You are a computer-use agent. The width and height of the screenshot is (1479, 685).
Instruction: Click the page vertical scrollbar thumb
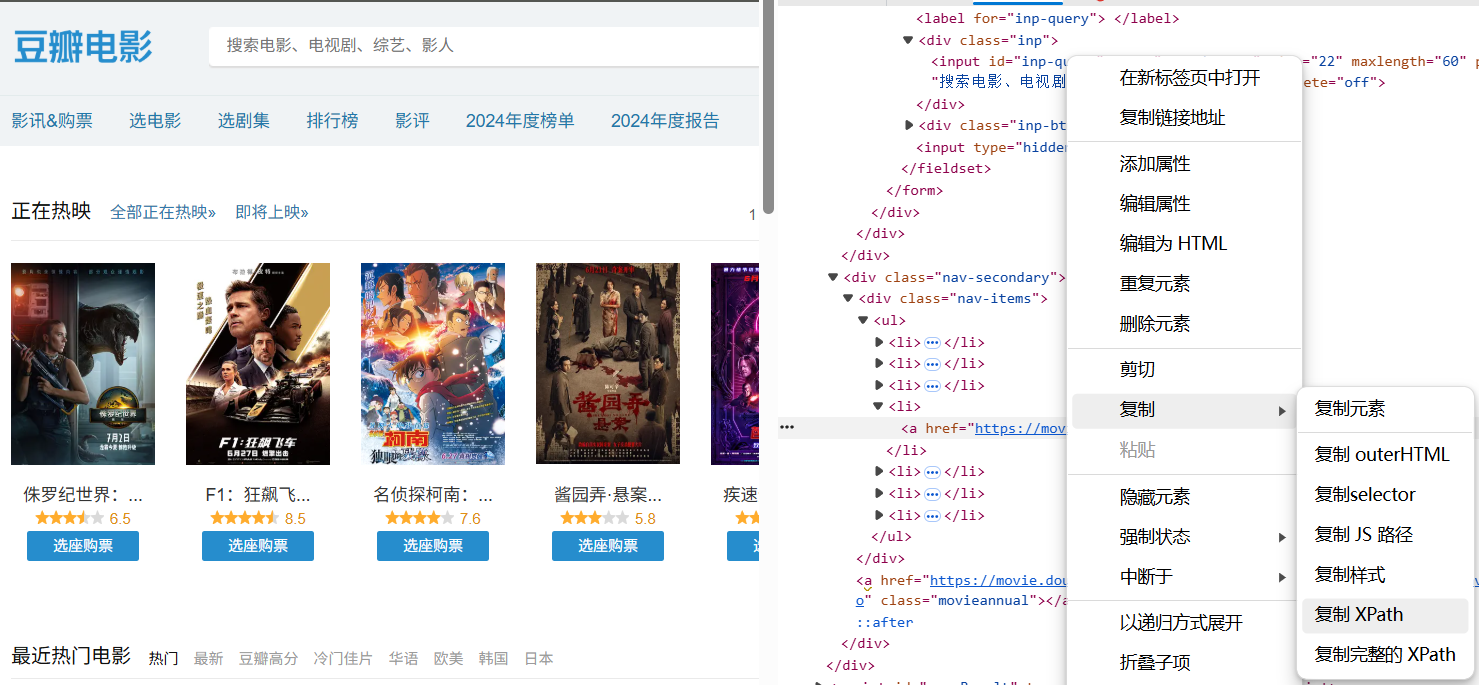click(x=768, y=107)
